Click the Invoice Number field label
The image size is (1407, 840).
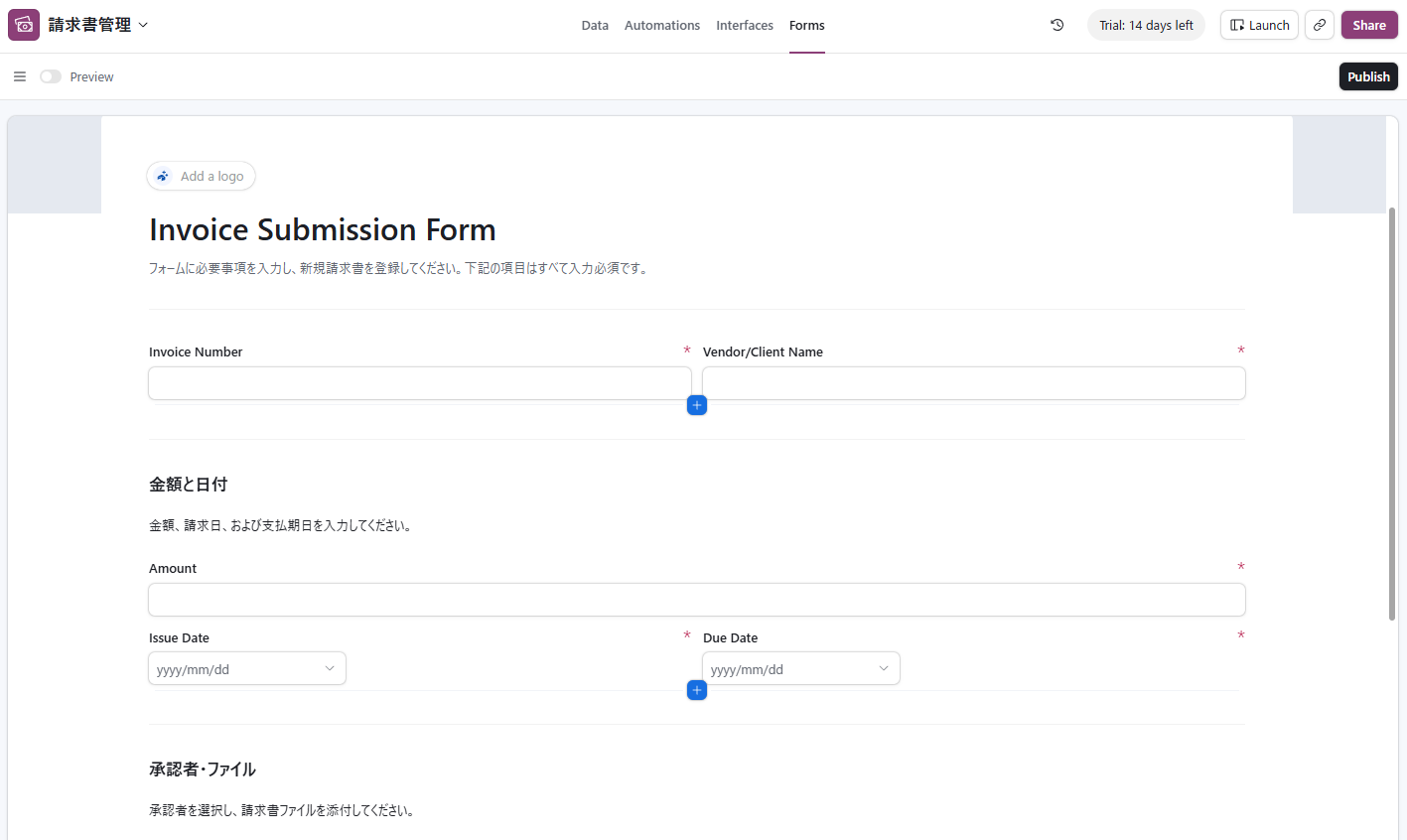196,351
